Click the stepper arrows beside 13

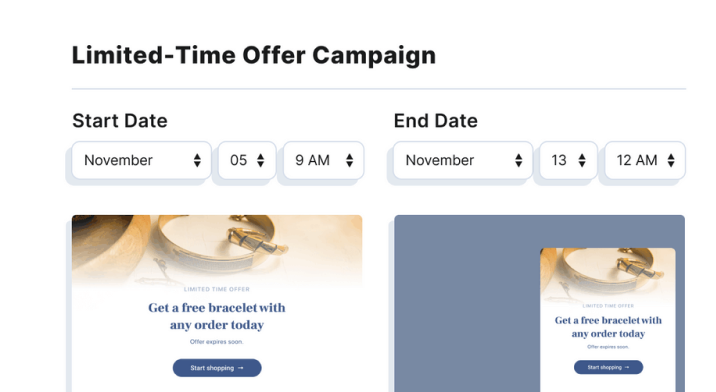click(x=582, y=160)
